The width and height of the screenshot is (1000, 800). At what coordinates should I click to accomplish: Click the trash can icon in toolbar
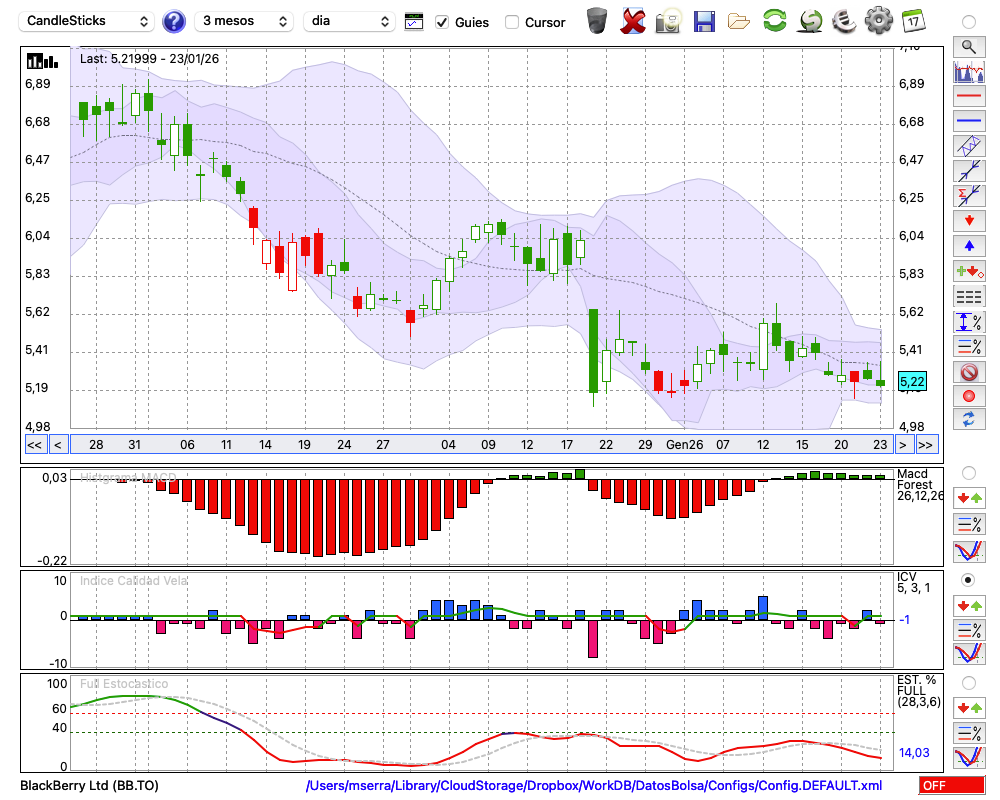tap(597, 21)
